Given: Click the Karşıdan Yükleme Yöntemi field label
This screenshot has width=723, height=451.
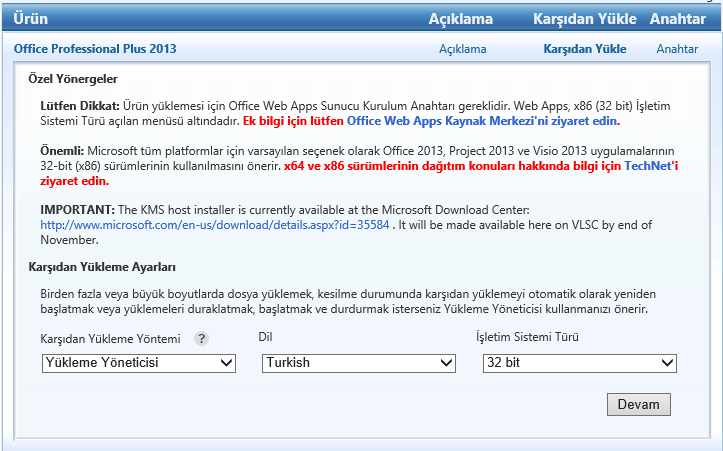Looking at the screenshot, I should point(110,338).
